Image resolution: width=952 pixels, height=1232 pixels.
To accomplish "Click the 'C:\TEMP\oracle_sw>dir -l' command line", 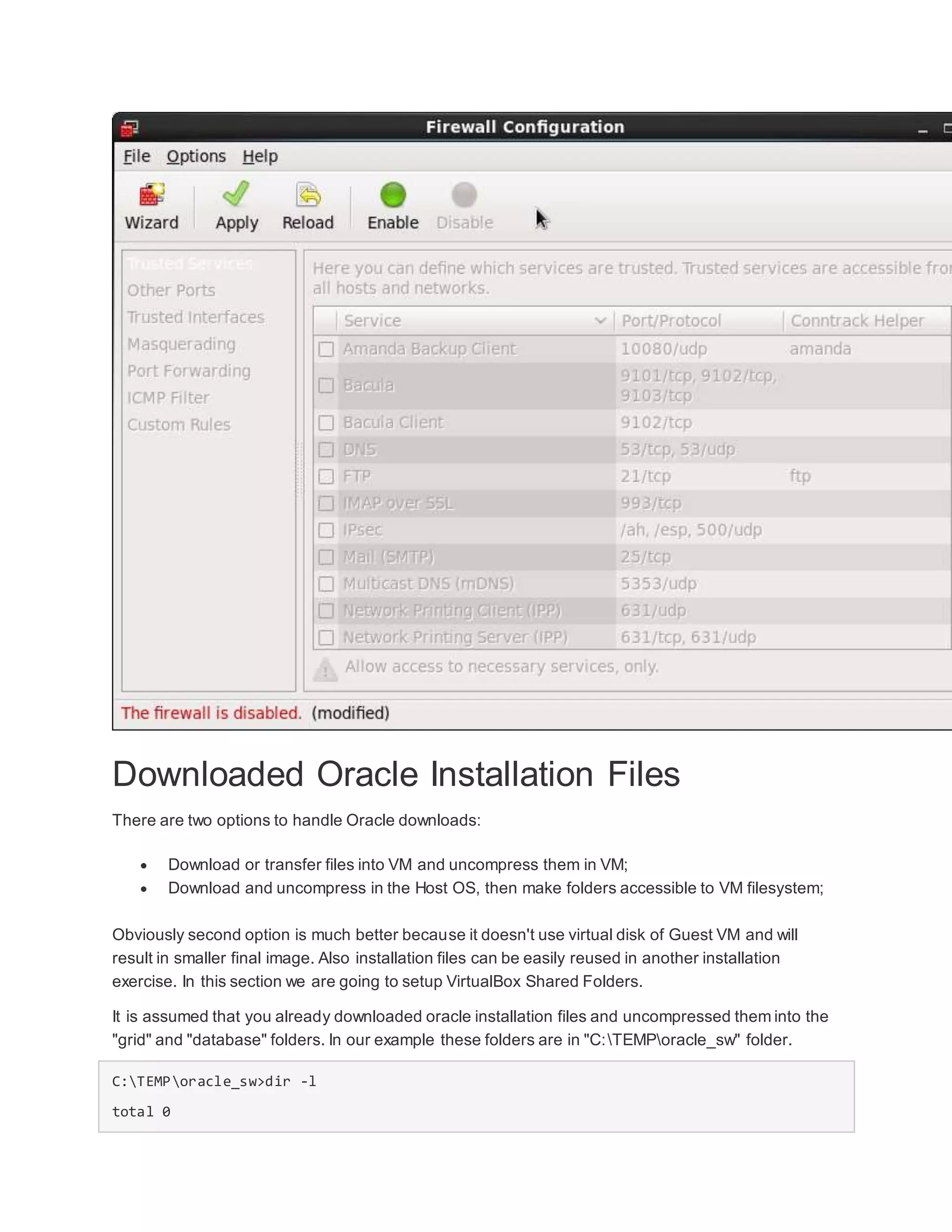I will 214,1081.
